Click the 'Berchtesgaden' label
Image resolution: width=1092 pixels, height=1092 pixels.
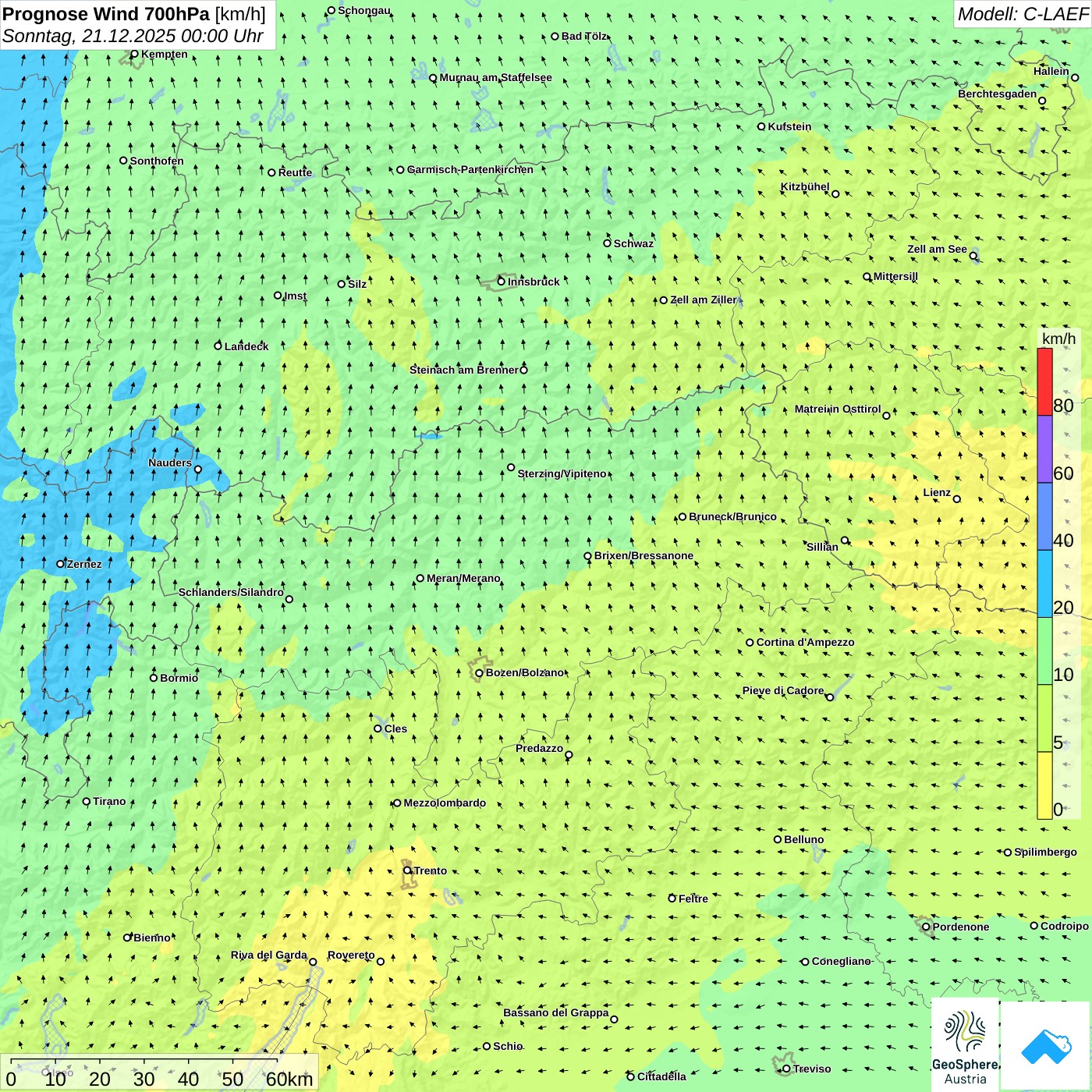(x=998, y=94)
